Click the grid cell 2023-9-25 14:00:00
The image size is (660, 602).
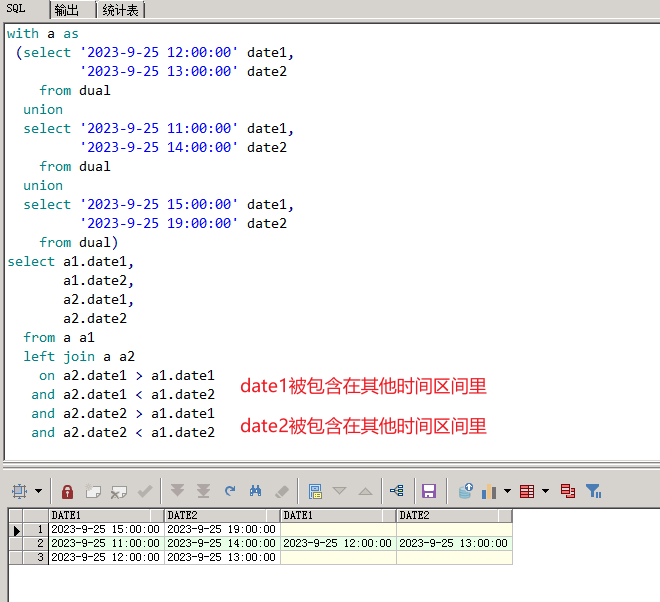coord(221,543)
